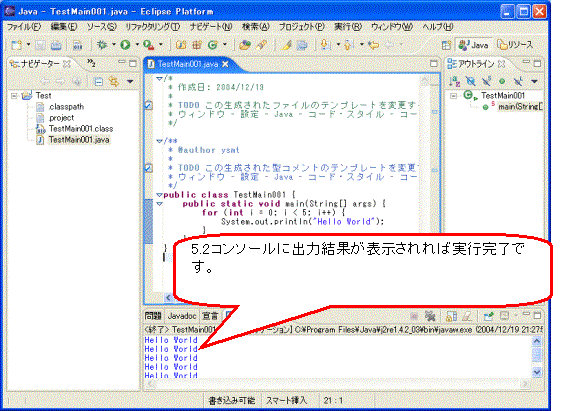
Task: Open the 編集(E) menu
Action: coord(64,27)
